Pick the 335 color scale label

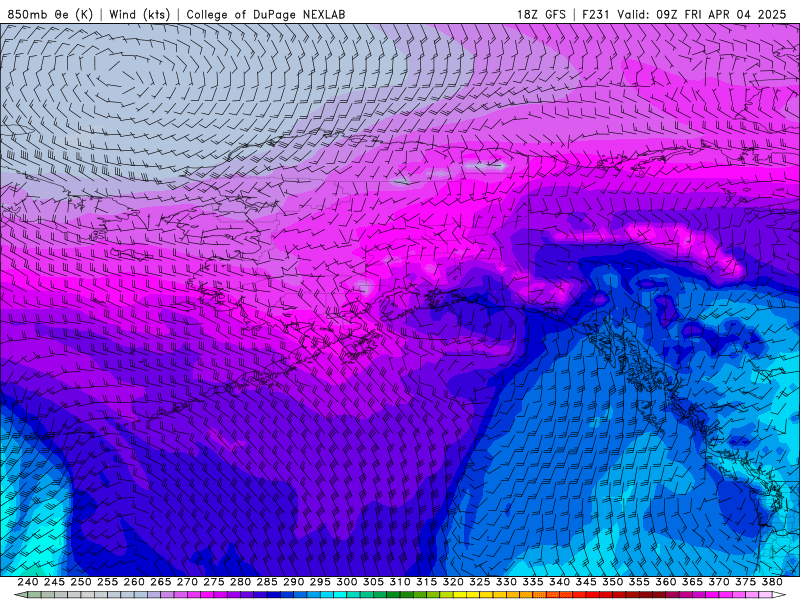coord(532,582)
